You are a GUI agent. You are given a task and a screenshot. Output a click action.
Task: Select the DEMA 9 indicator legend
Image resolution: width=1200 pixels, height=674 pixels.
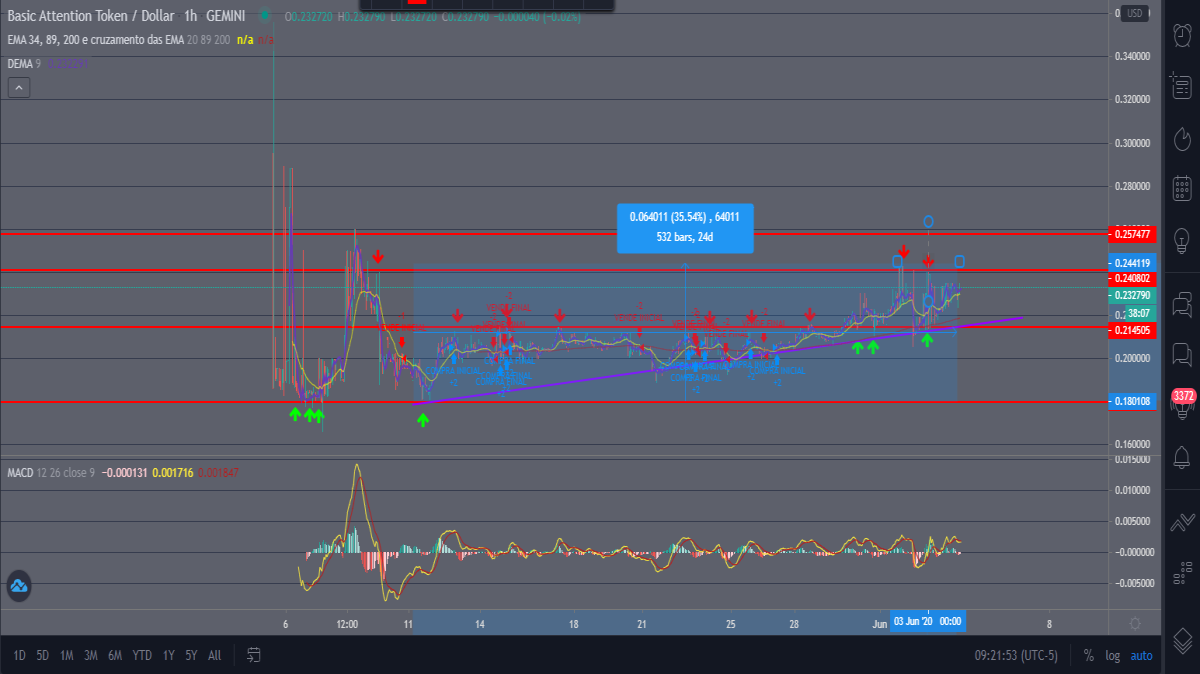pos(26,63)
